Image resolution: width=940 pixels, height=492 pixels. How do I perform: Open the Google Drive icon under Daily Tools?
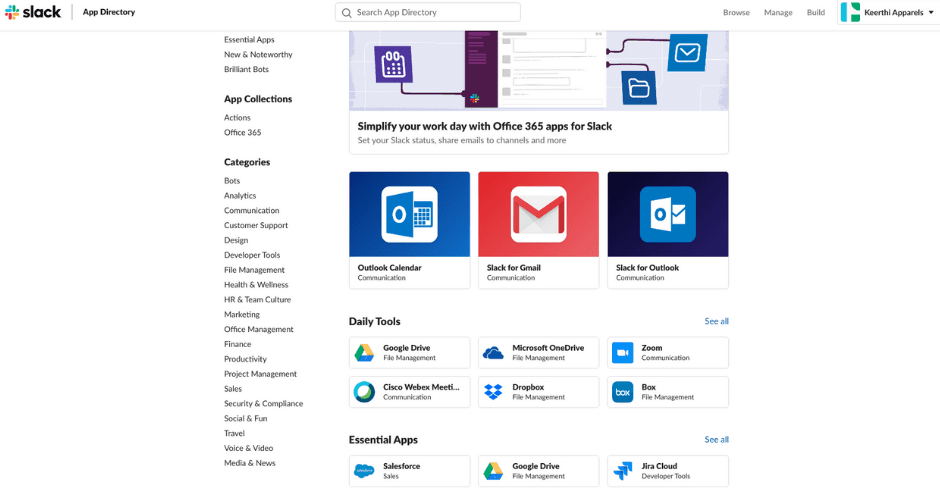(364, 353)
